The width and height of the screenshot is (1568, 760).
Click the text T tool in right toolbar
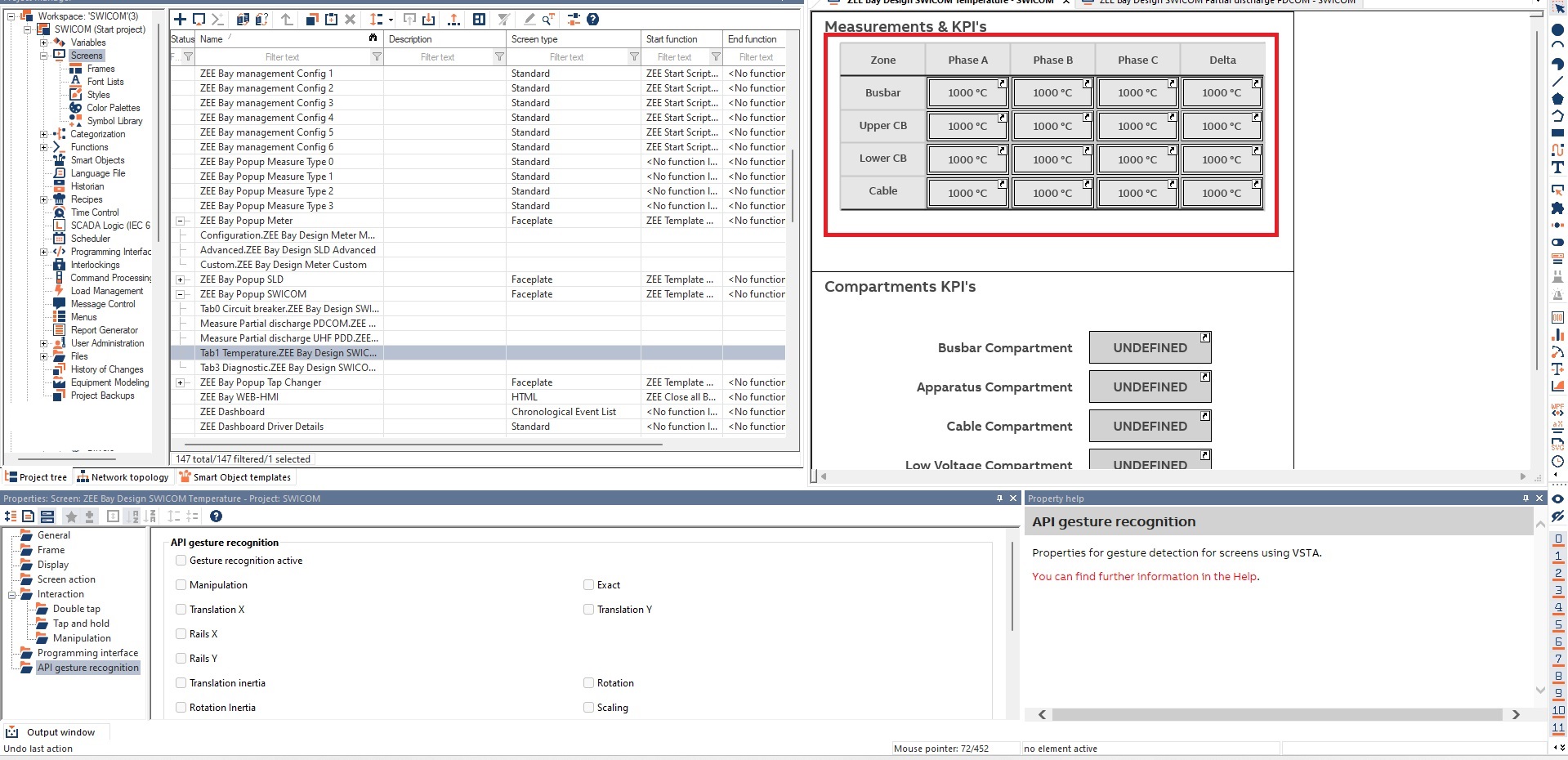pyautogui.click(x=1557, y=168)
